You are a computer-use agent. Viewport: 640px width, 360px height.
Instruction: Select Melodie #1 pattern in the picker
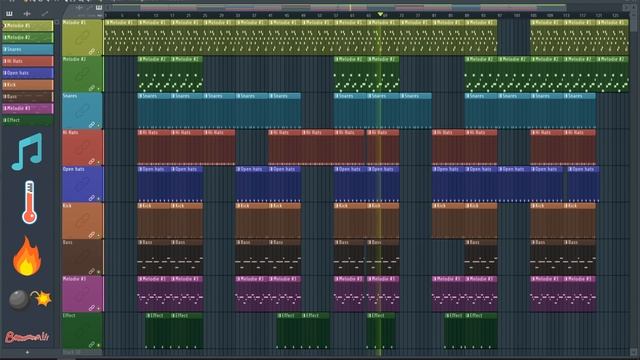coord(28,26)
